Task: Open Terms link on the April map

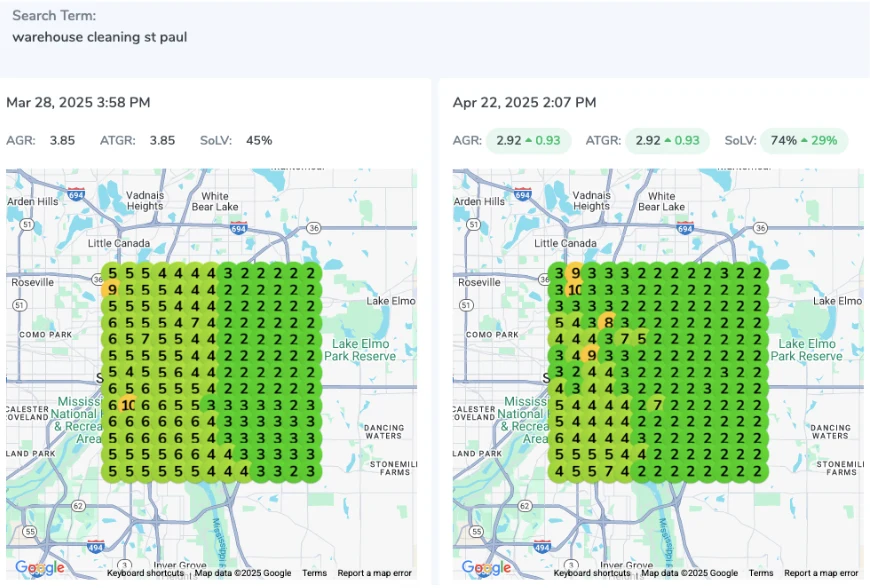Action: 761,573
